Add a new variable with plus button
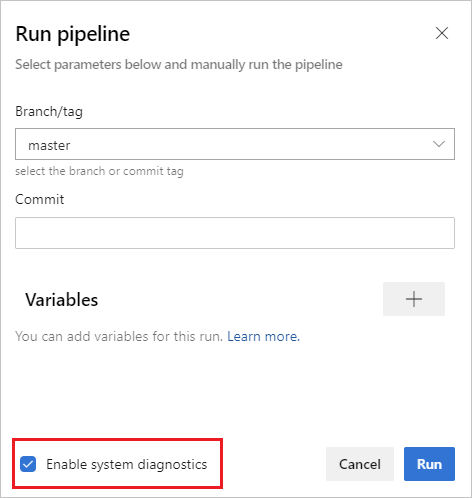Viewport: 472px width, 498px height. tap(414, 299)
